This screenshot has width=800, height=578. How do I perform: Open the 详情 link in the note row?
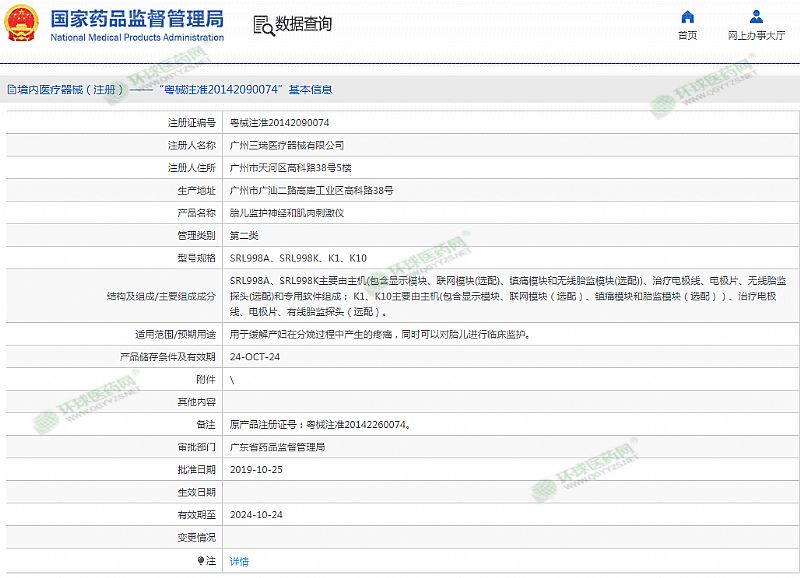(239, 562)
